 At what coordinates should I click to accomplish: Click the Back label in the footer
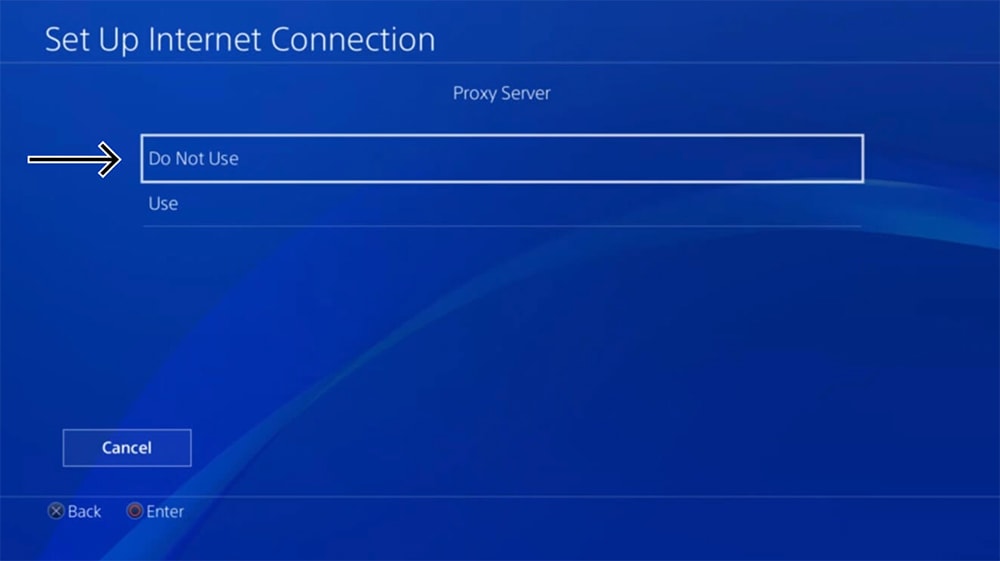click(84, 511)
